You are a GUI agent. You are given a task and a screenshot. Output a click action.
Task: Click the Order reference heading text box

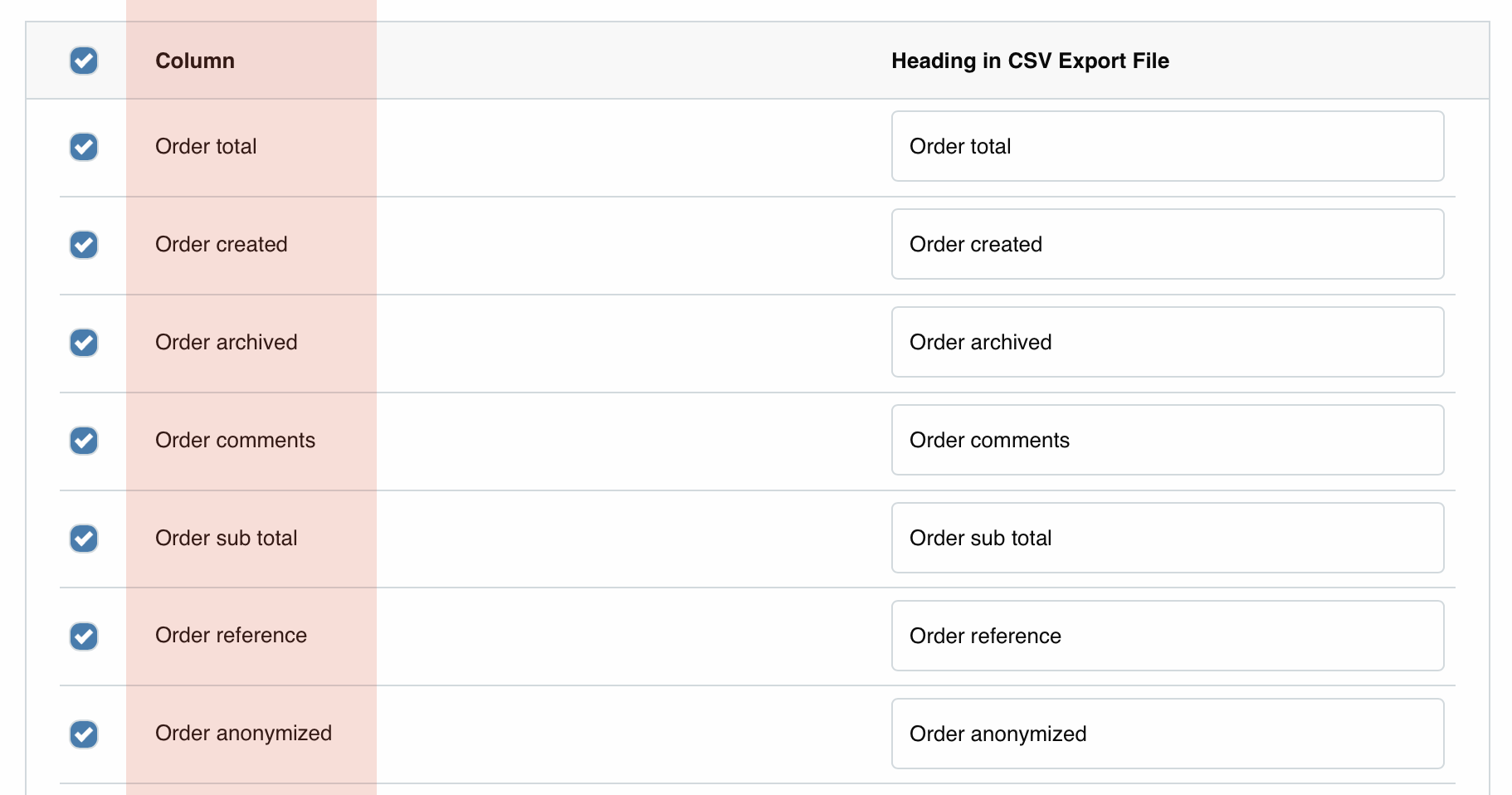click(x=1167, y=636)
